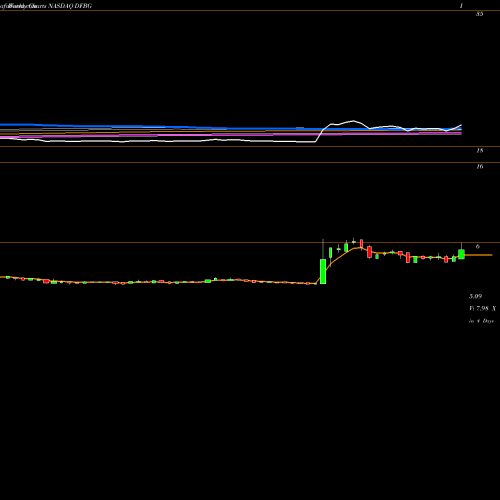Click the price axis label 18
500x500 pixels.
(479, 151)
